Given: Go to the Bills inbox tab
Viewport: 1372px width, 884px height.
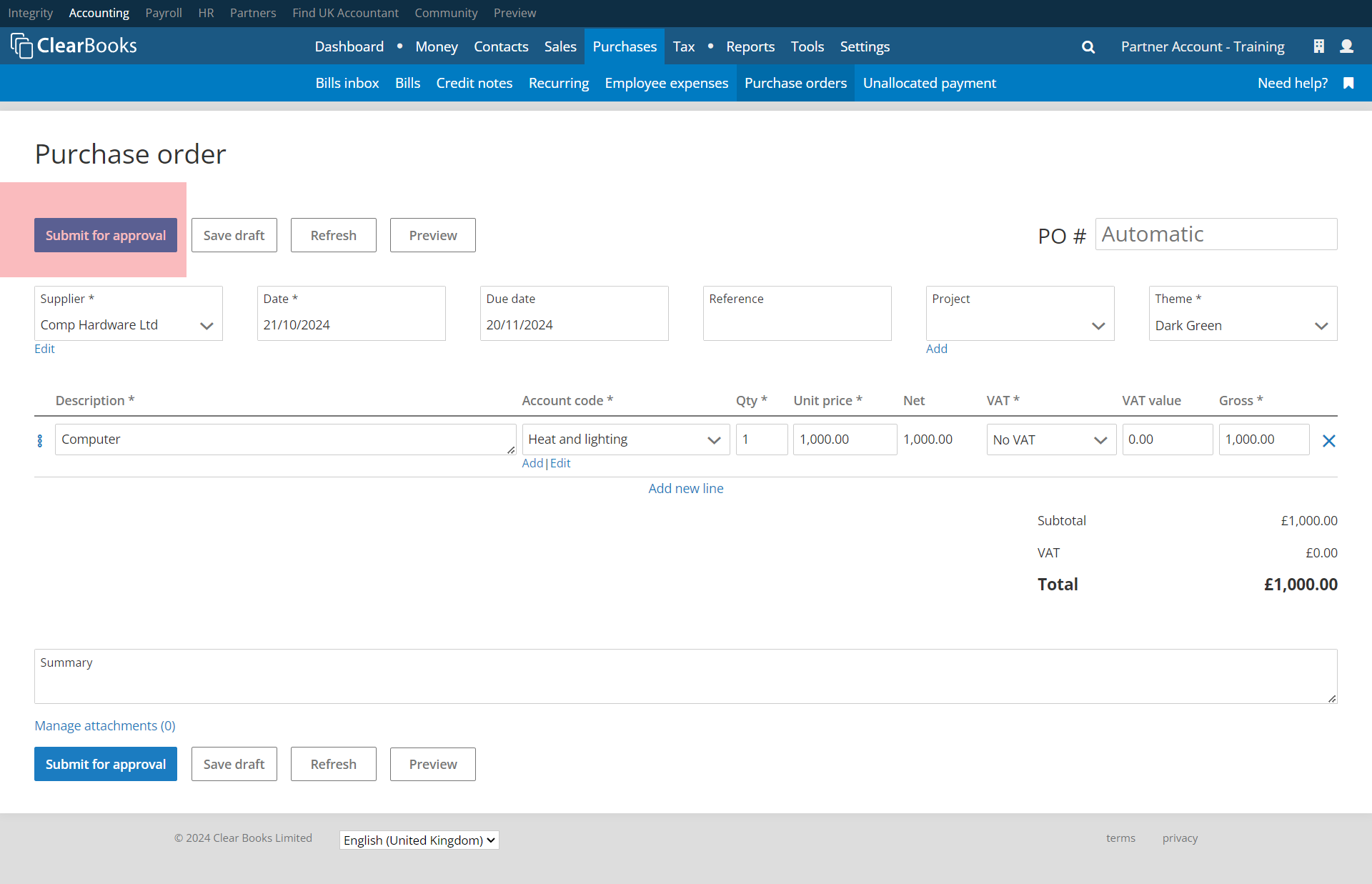Looking at the screenshot, I should tap(347, 83).
